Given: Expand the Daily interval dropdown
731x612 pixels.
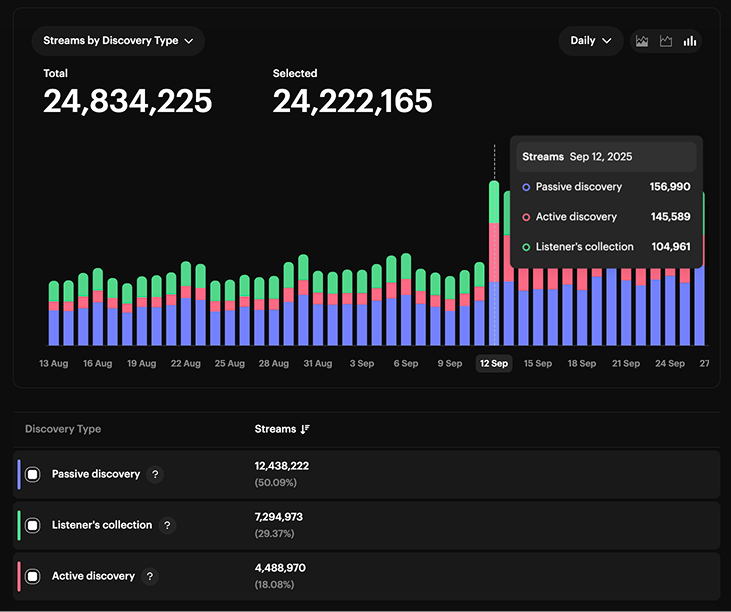Looking at the screenshot, I should [590, 41].
